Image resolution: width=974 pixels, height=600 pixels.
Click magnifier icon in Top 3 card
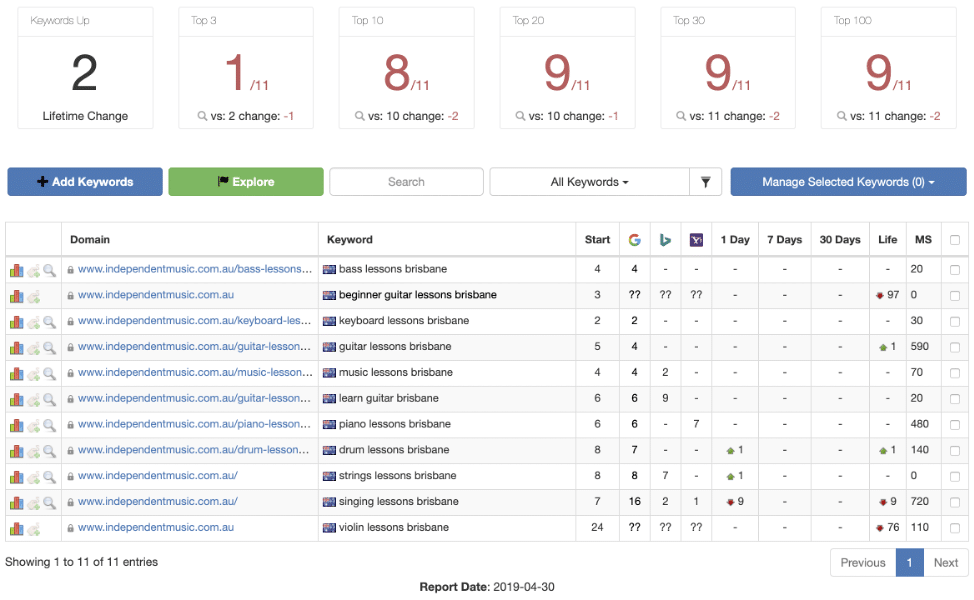pyautogui.click(x=202, y=116)
